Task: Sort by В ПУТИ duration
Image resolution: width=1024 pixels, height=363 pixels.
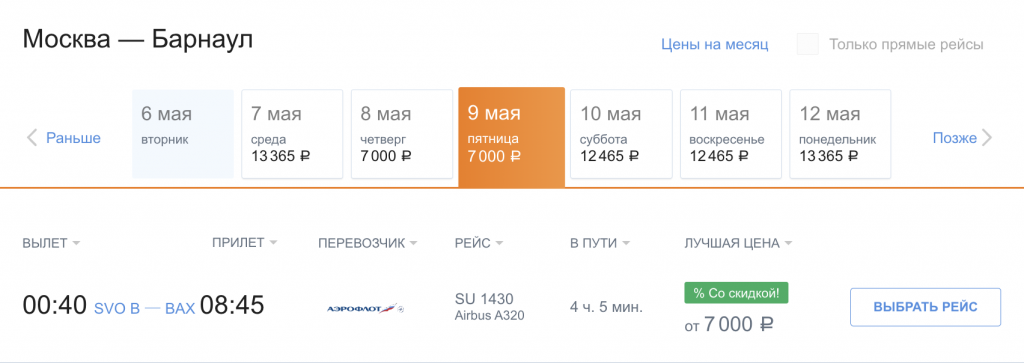Action: click(x=600, y=244)
